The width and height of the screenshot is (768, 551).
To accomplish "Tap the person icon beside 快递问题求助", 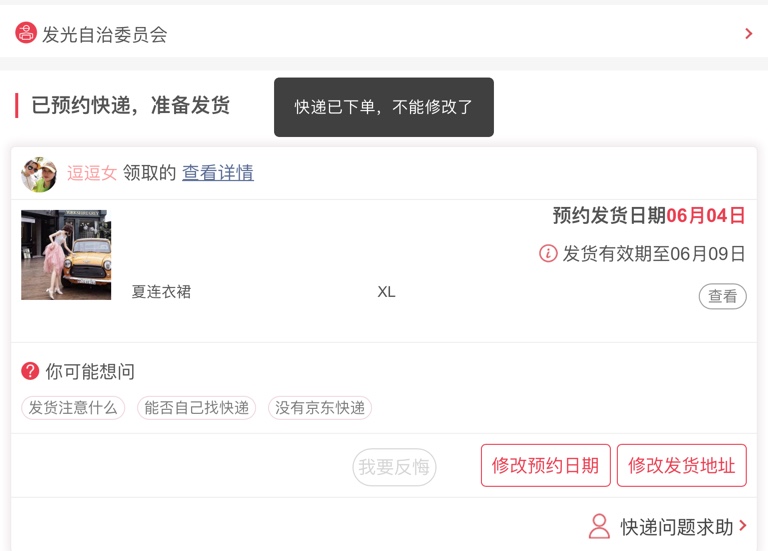I will (599, 526).
